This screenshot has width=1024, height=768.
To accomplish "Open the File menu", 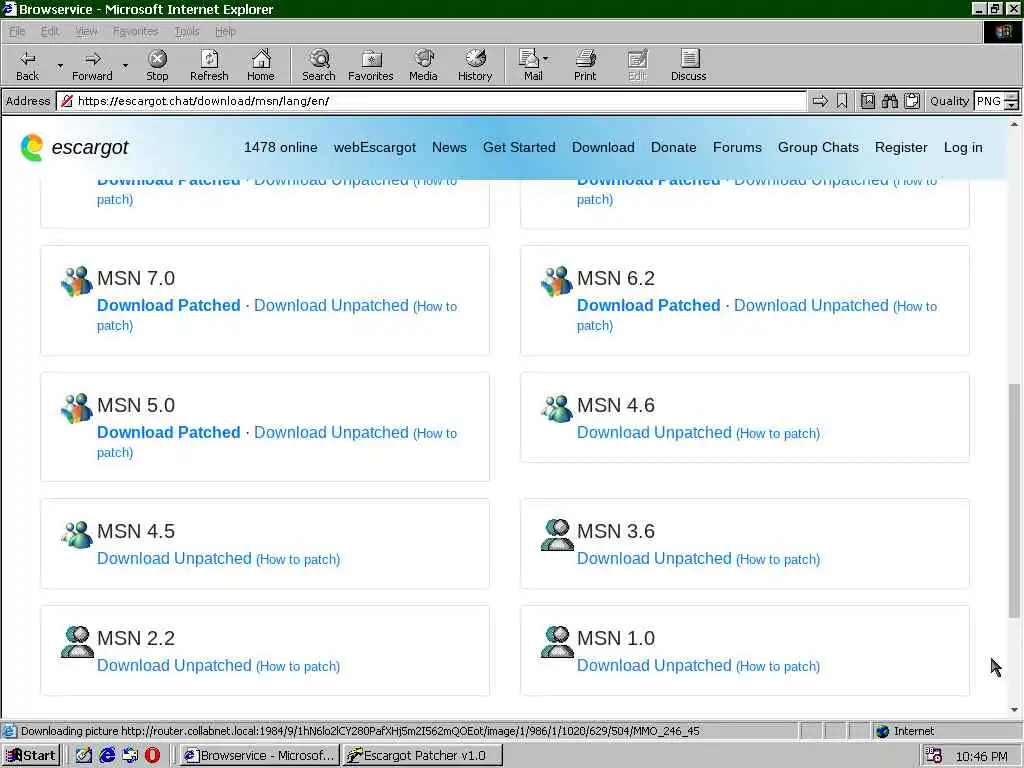I will click(17, 31).
